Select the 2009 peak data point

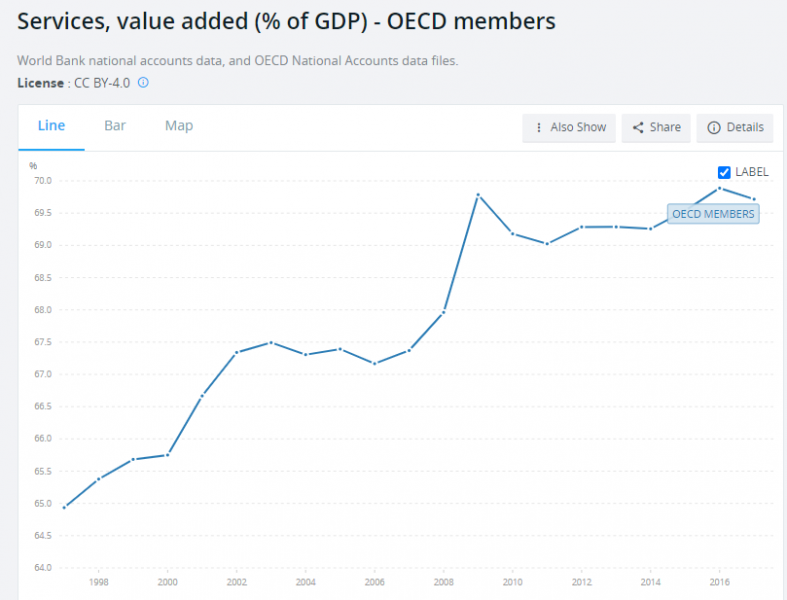pos(478,194)
